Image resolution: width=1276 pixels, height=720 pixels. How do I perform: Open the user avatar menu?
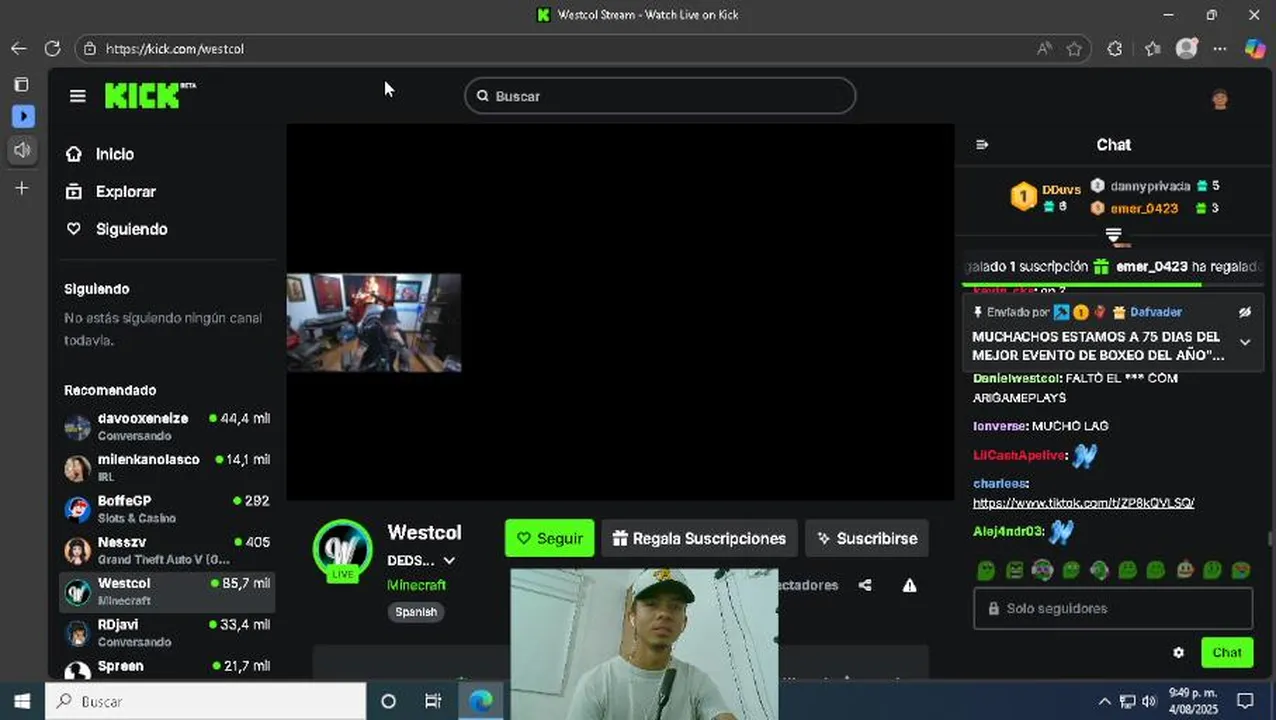tap(1219, 98)
